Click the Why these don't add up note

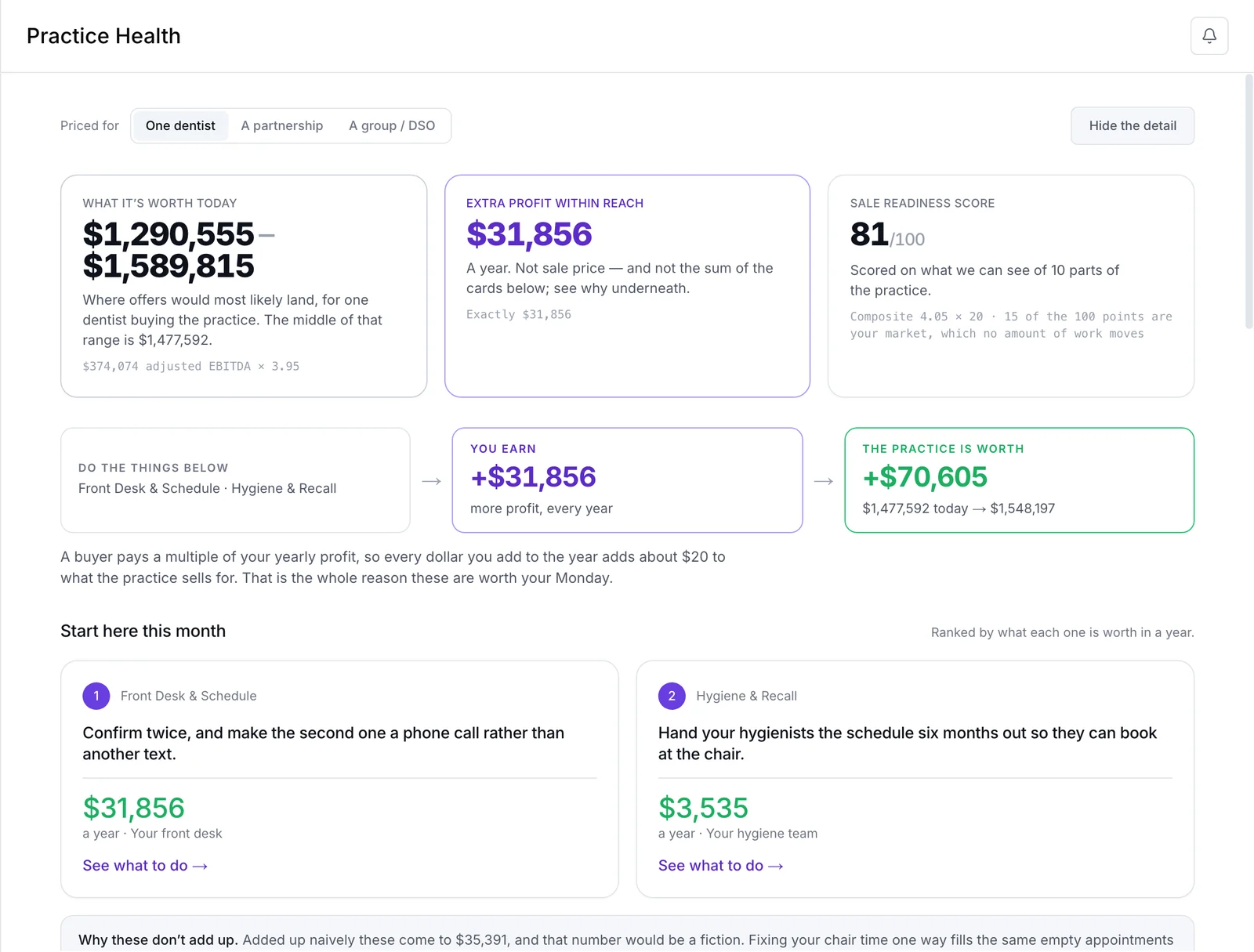coord(627,935)
